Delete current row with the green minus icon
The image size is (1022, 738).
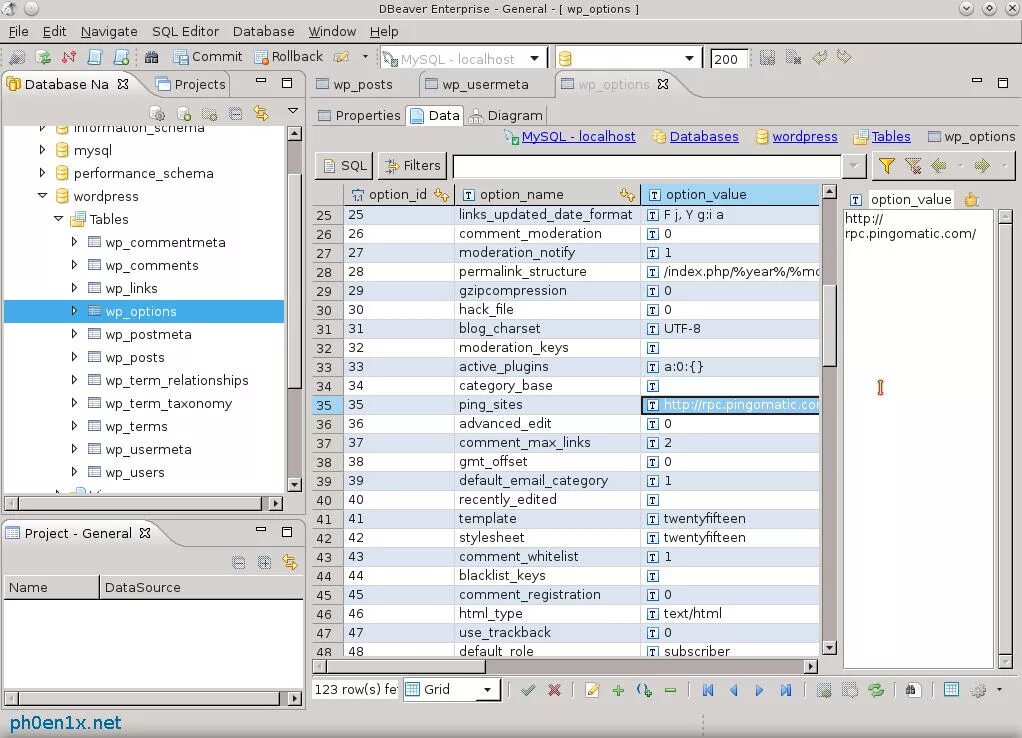[670, 690]
